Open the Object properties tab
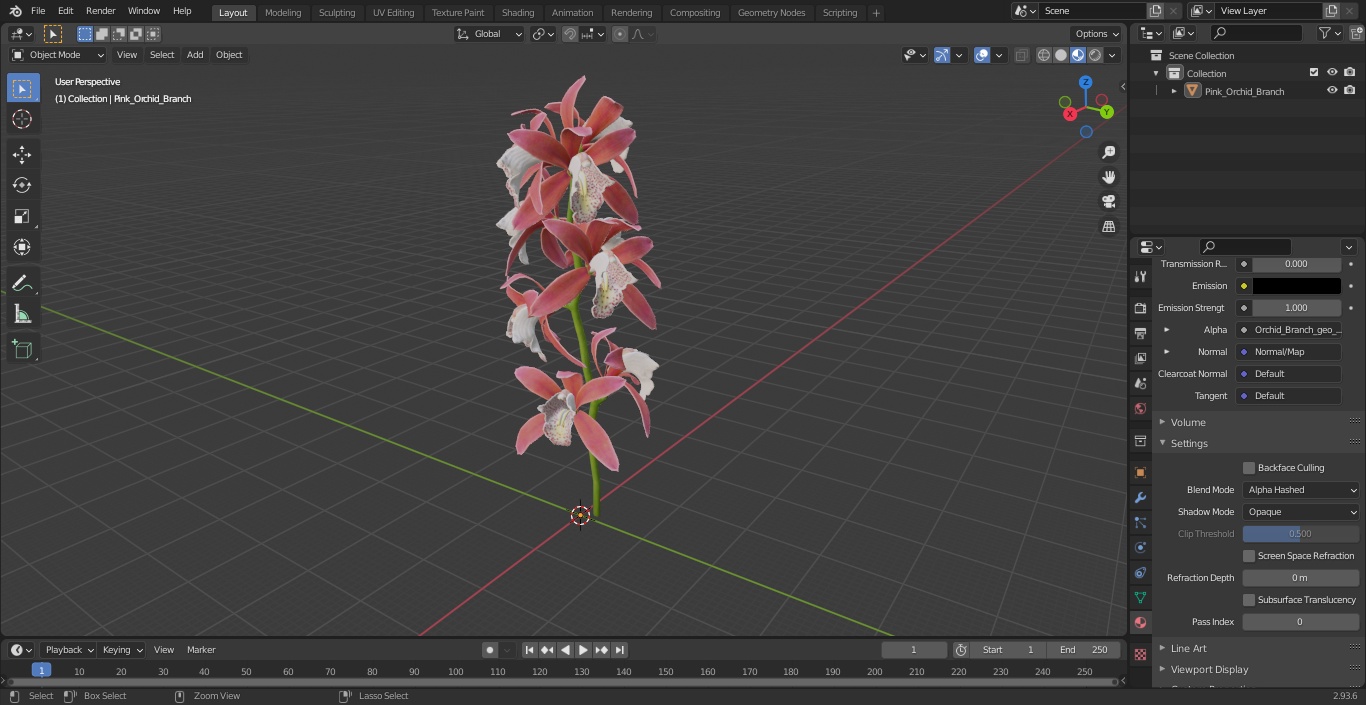Image resolution: width=1366 pixels, height=705 pixels. [x=1140, y=472]
